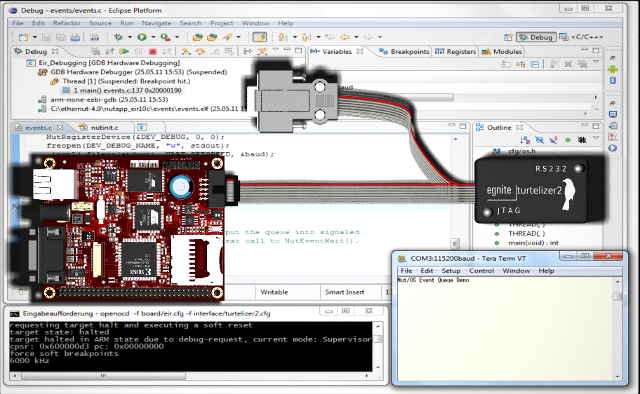Open dropdown arrow next to External Tools icon
Viewport: 640px width, 394px height.
177,38
